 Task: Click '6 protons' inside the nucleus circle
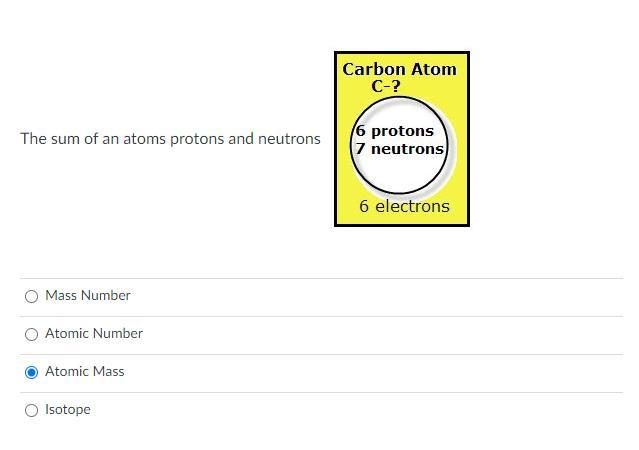pyautogui.click(x=395, y=131)
